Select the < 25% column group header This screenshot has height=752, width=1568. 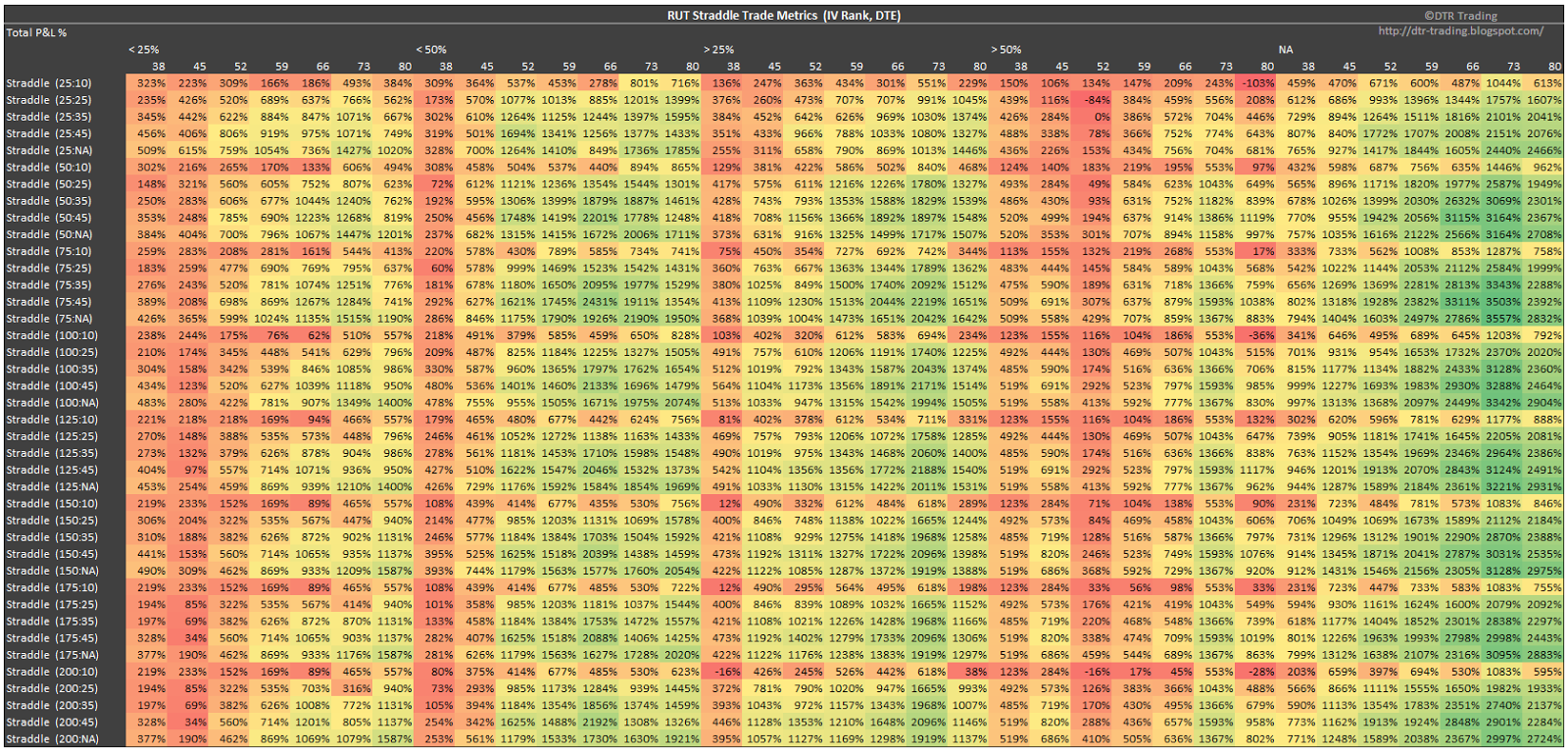click(144, 49)
